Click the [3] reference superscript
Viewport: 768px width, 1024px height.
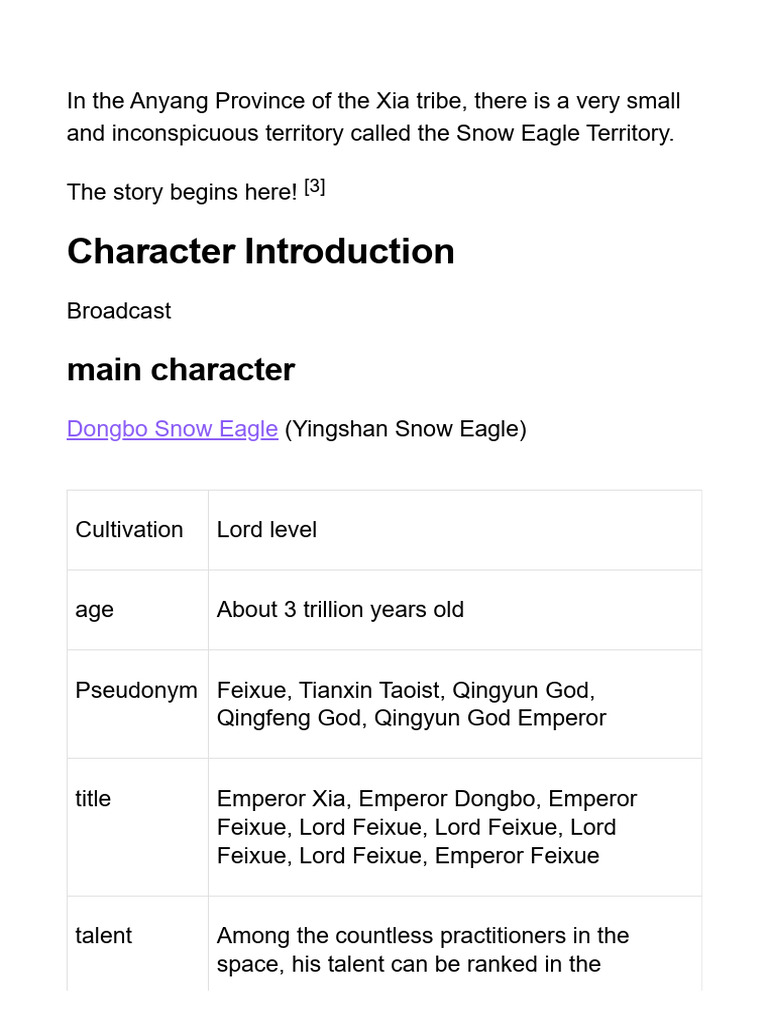314,187
